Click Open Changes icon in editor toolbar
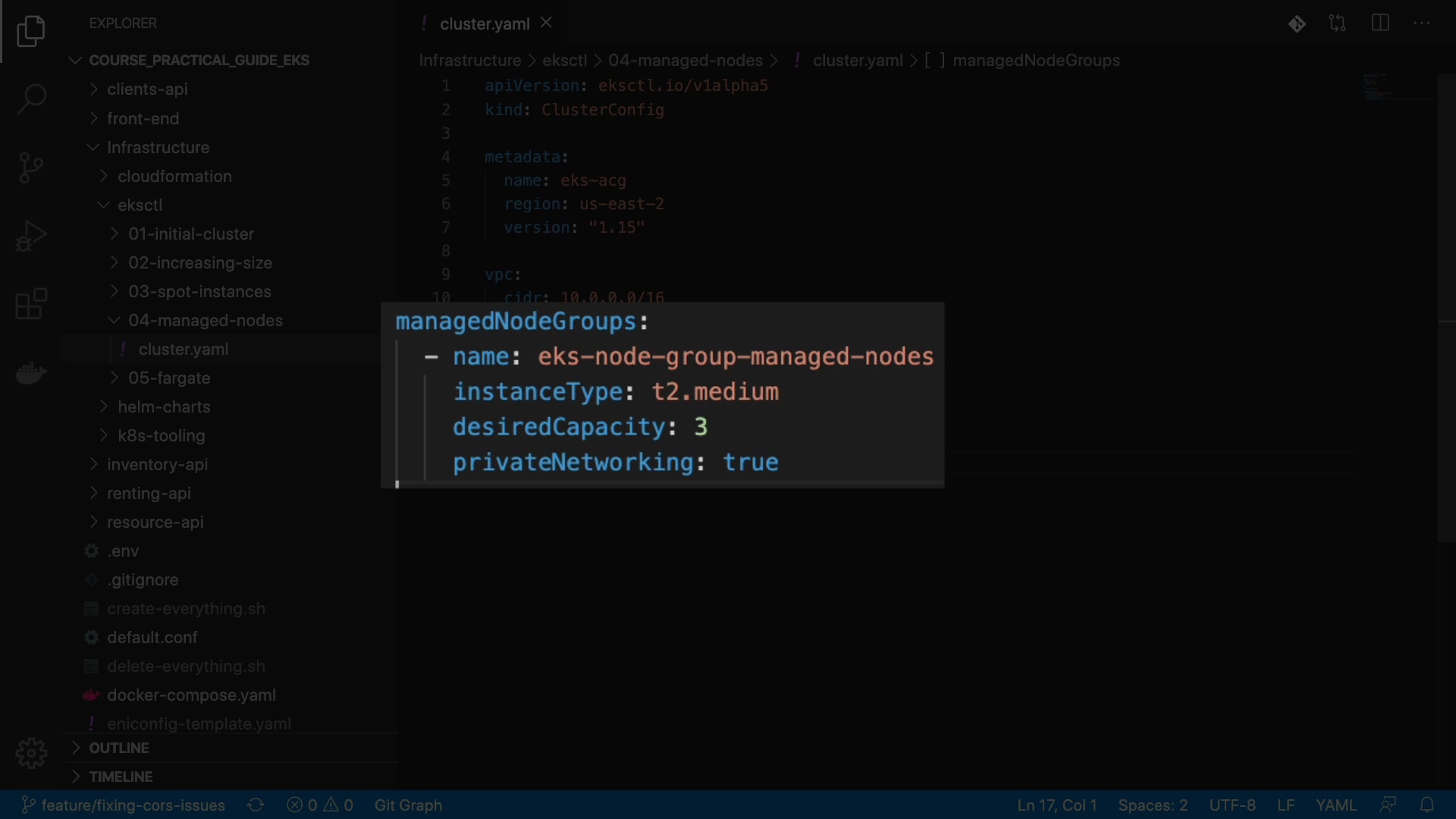This screenshot has width=1456, height=819. click(1338, 24)
